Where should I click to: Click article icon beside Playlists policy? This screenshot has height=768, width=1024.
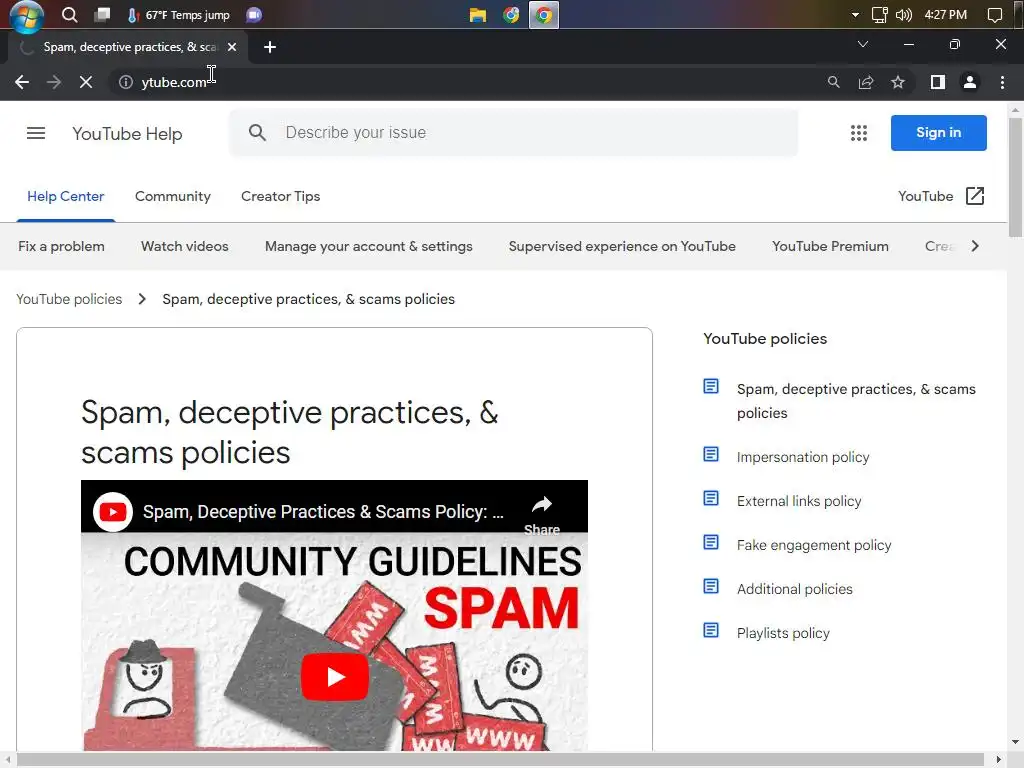pos(711,630)
